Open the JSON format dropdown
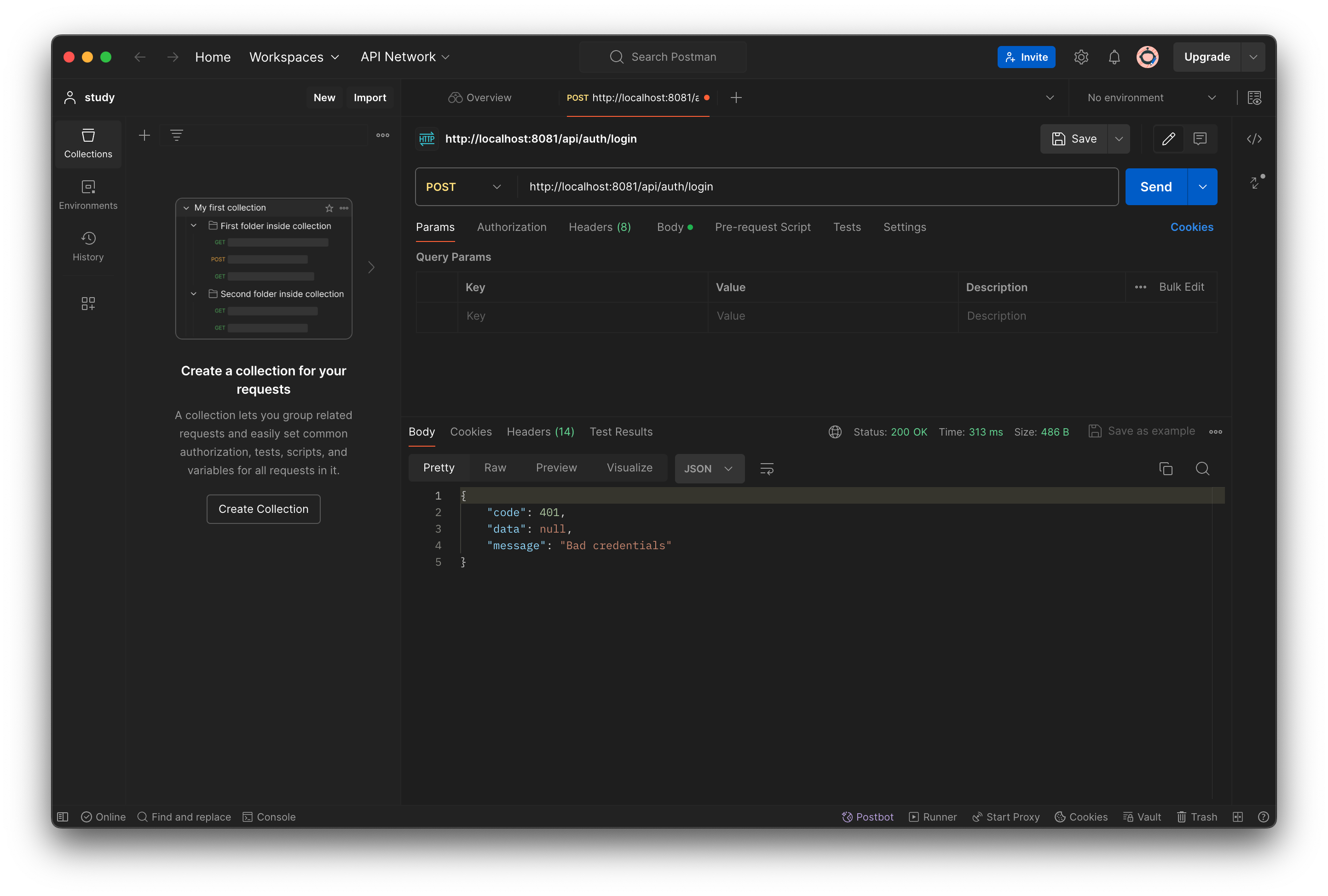The image size is (1328, 896). pyautogui.click(x=709, y=468)
